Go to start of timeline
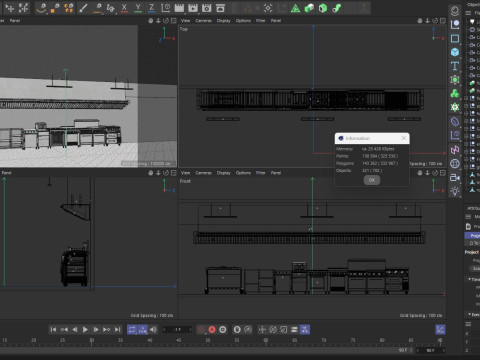This screenshot has width=480, height=360. [x=53, y=330]
